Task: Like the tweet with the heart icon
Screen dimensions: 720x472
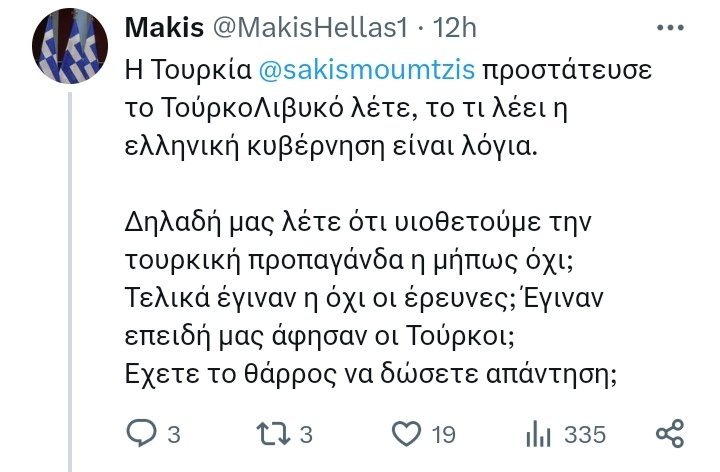Action: (x=406, y=434)
